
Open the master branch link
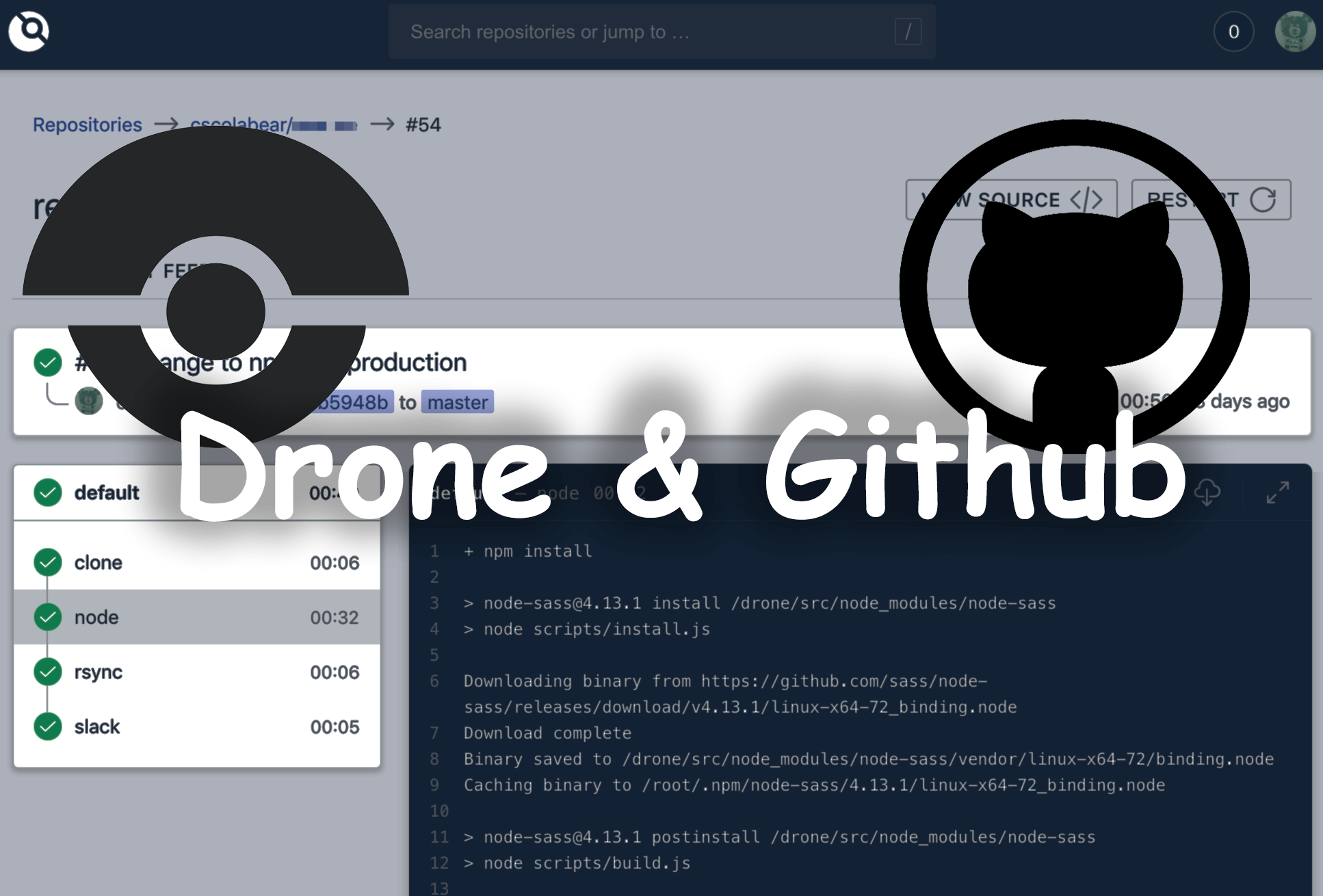click(x=457, y=402)
